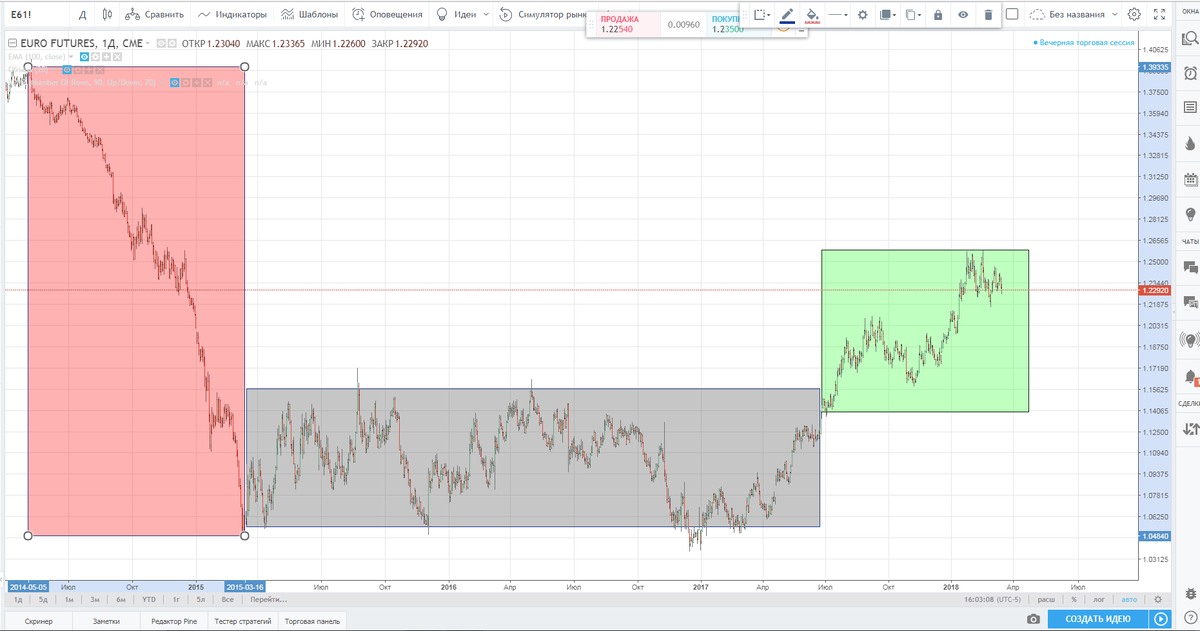Viewport: 1200px width, 631px height.
Task: Toggle visibility eye for Объём indicator
Action: click(67, 70)
